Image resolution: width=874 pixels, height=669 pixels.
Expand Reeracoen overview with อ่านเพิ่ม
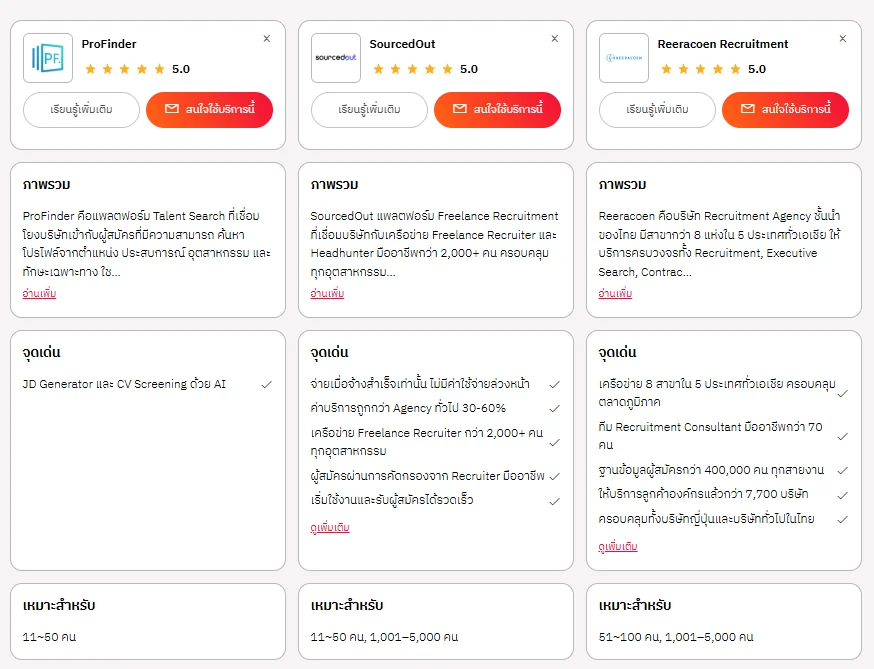point(615,293)
